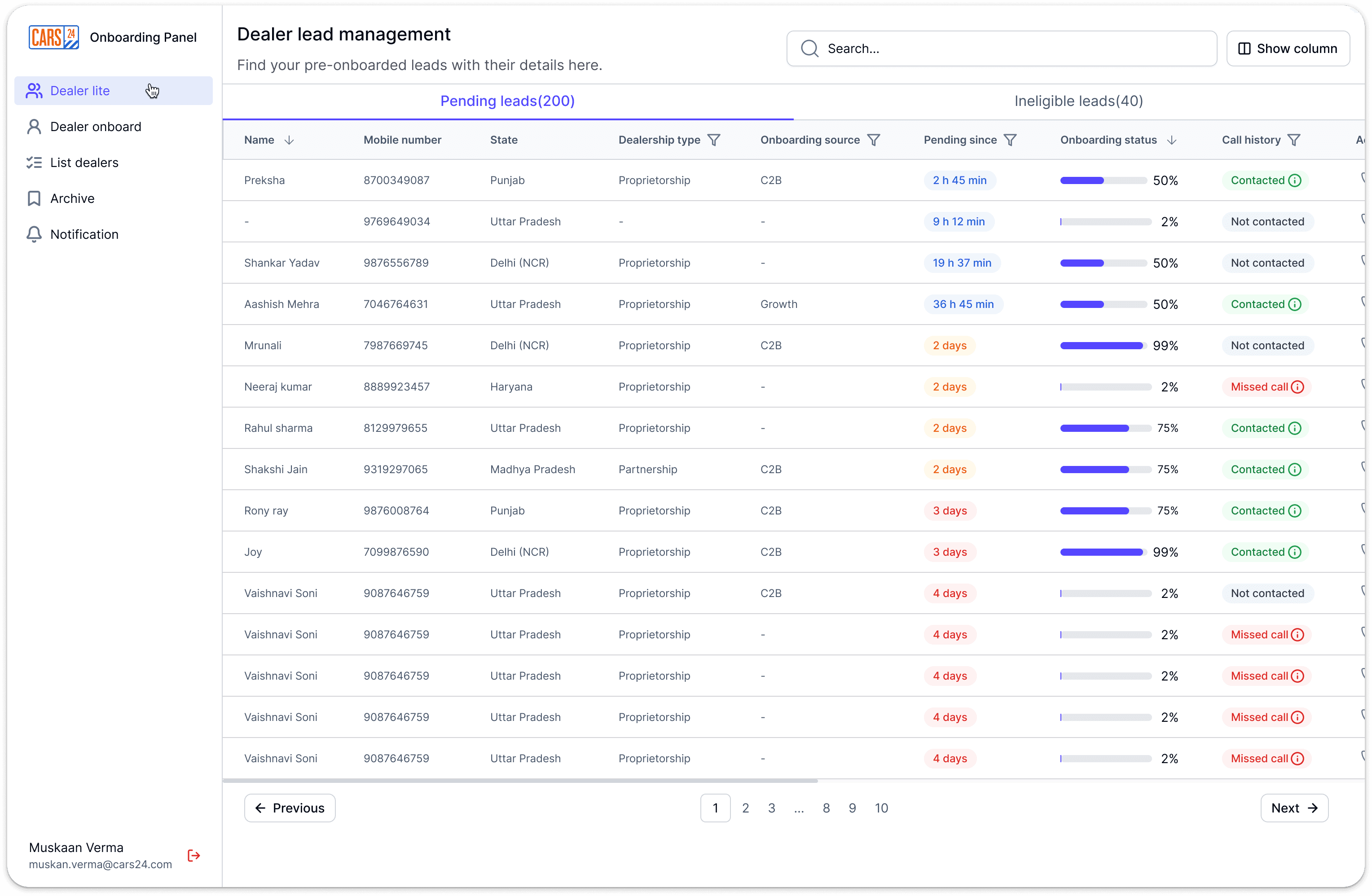This screenshot has height=896, width=1372.
Task: Open Call history filter
Action: tap(1293, 140)
